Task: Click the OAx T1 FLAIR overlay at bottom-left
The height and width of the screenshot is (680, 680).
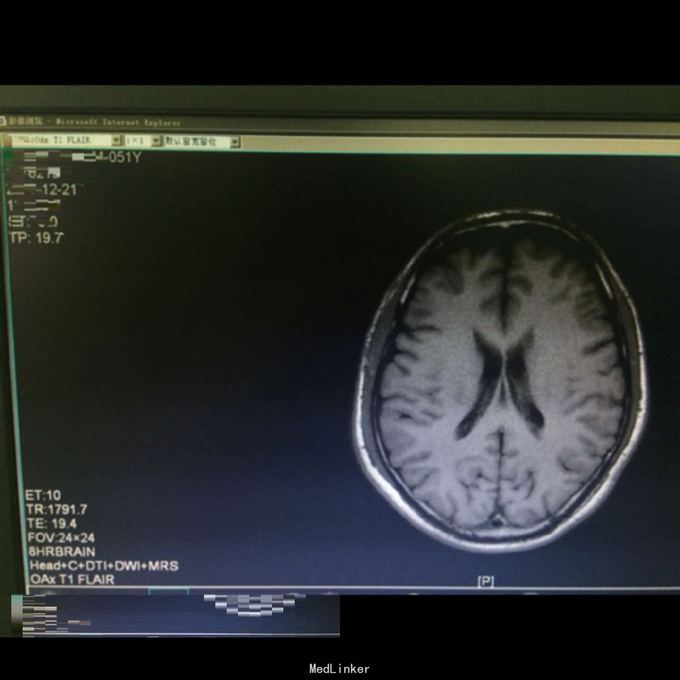Action: click(71, 579)
